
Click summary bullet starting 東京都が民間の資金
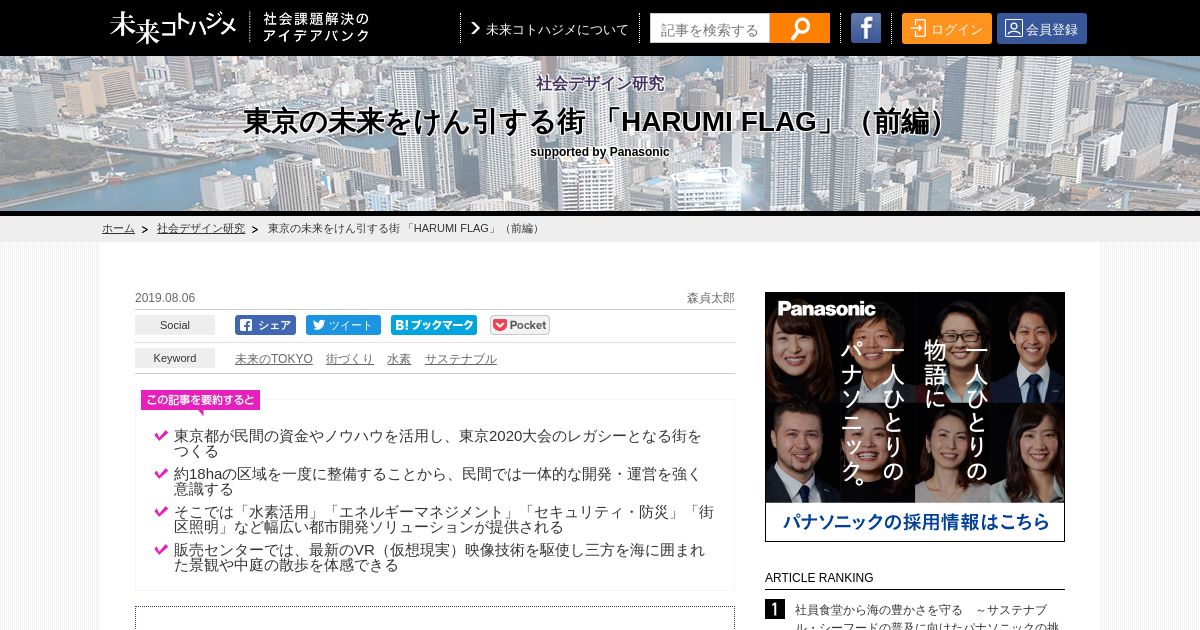click(438, 443)
